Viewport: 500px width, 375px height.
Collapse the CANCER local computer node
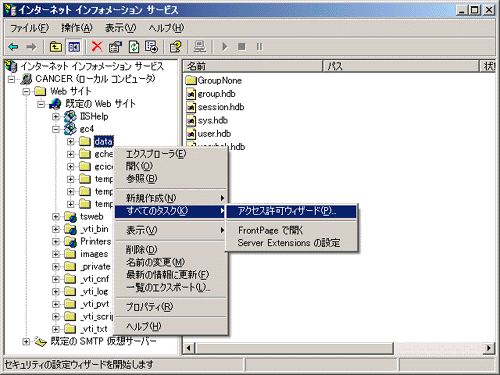(x=12, y=79)
